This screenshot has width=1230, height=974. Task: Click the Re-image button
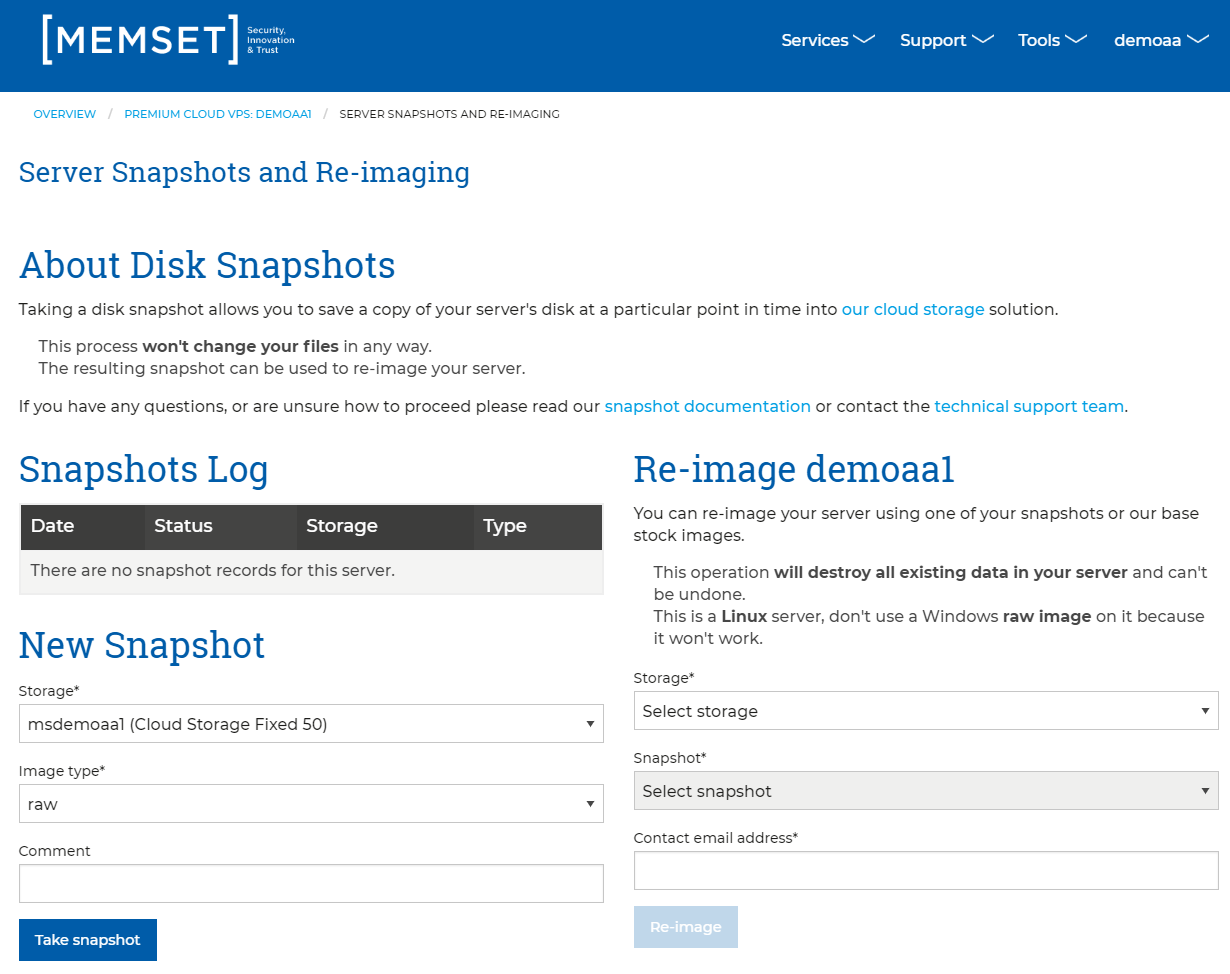686,927
